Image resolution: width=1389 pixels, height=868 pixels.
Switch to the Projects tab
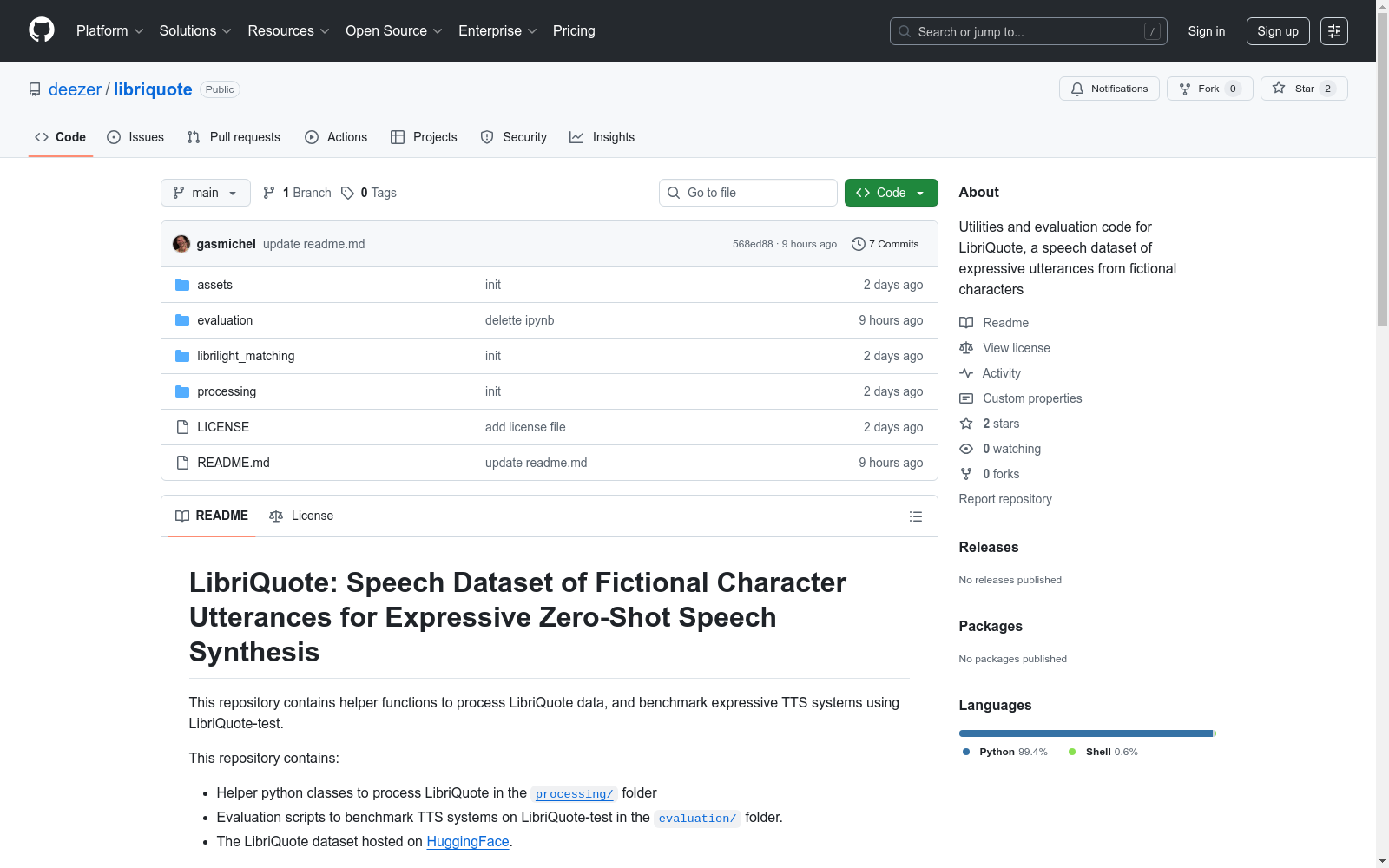[424, 137]
